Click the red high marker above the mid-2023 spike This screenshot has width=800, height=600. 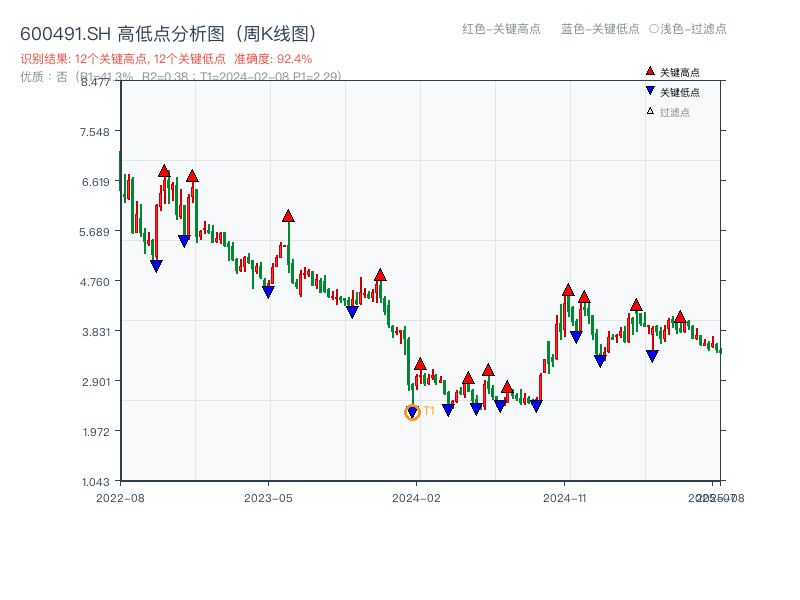pos(288,216)
